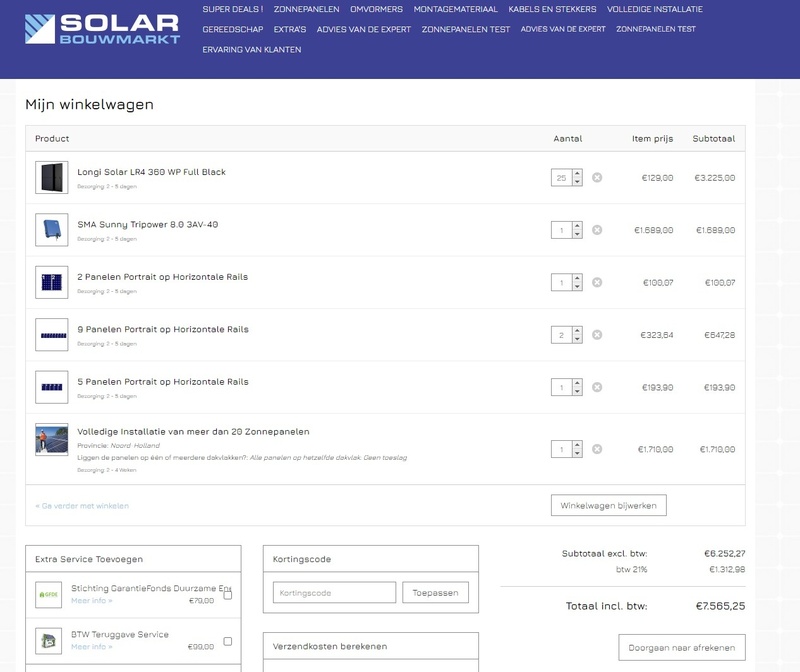Image resolution: width=800 pixels, height=672 pixels.
Task: Open Meer info for Stichting GarantieFonds
Action: (92, 601)
